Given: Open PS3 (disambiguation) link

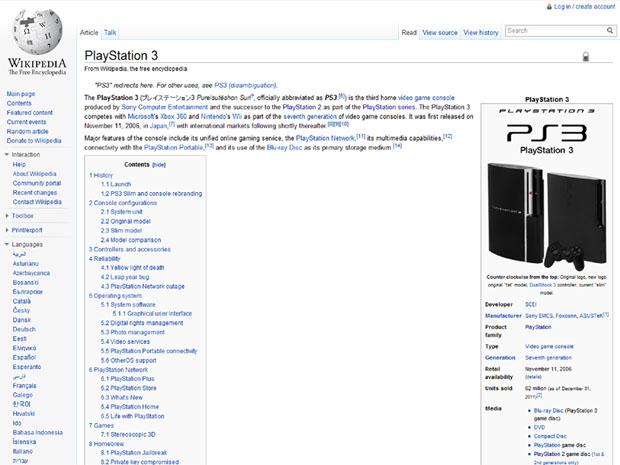Looking at the screenshot, I should 245,85.
